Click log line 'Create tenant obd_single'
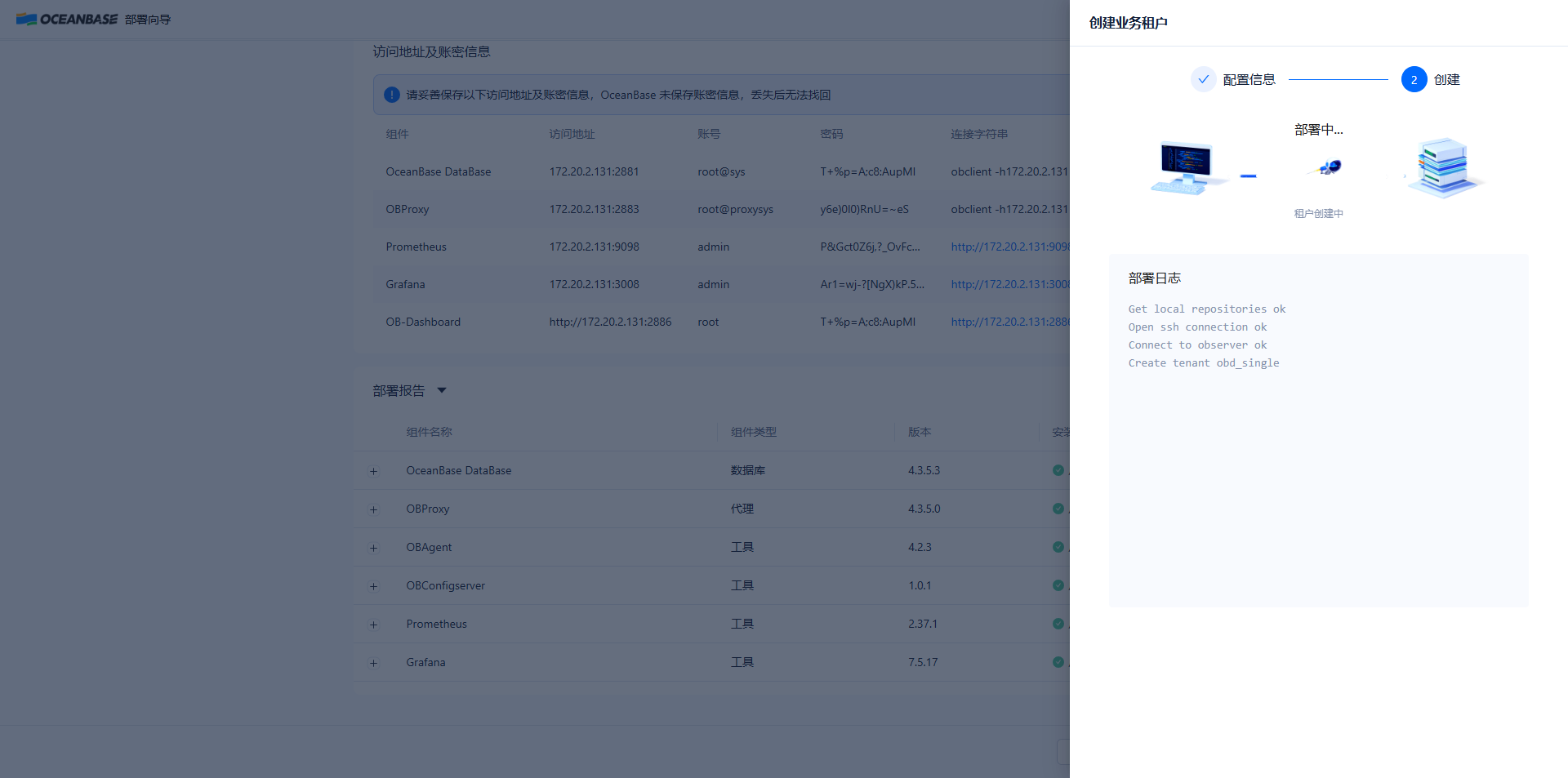 coord(1204,362)
